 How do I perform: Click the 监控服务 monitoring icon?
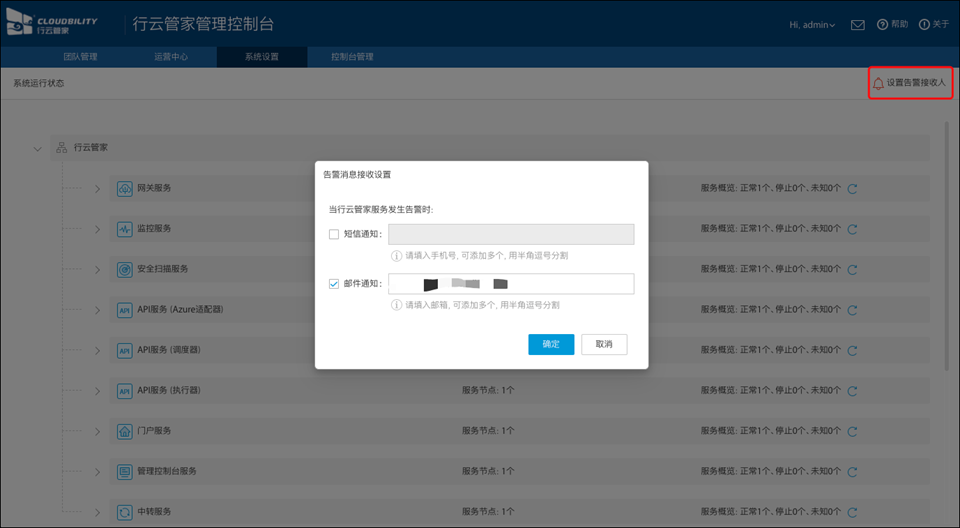[125, 229]
